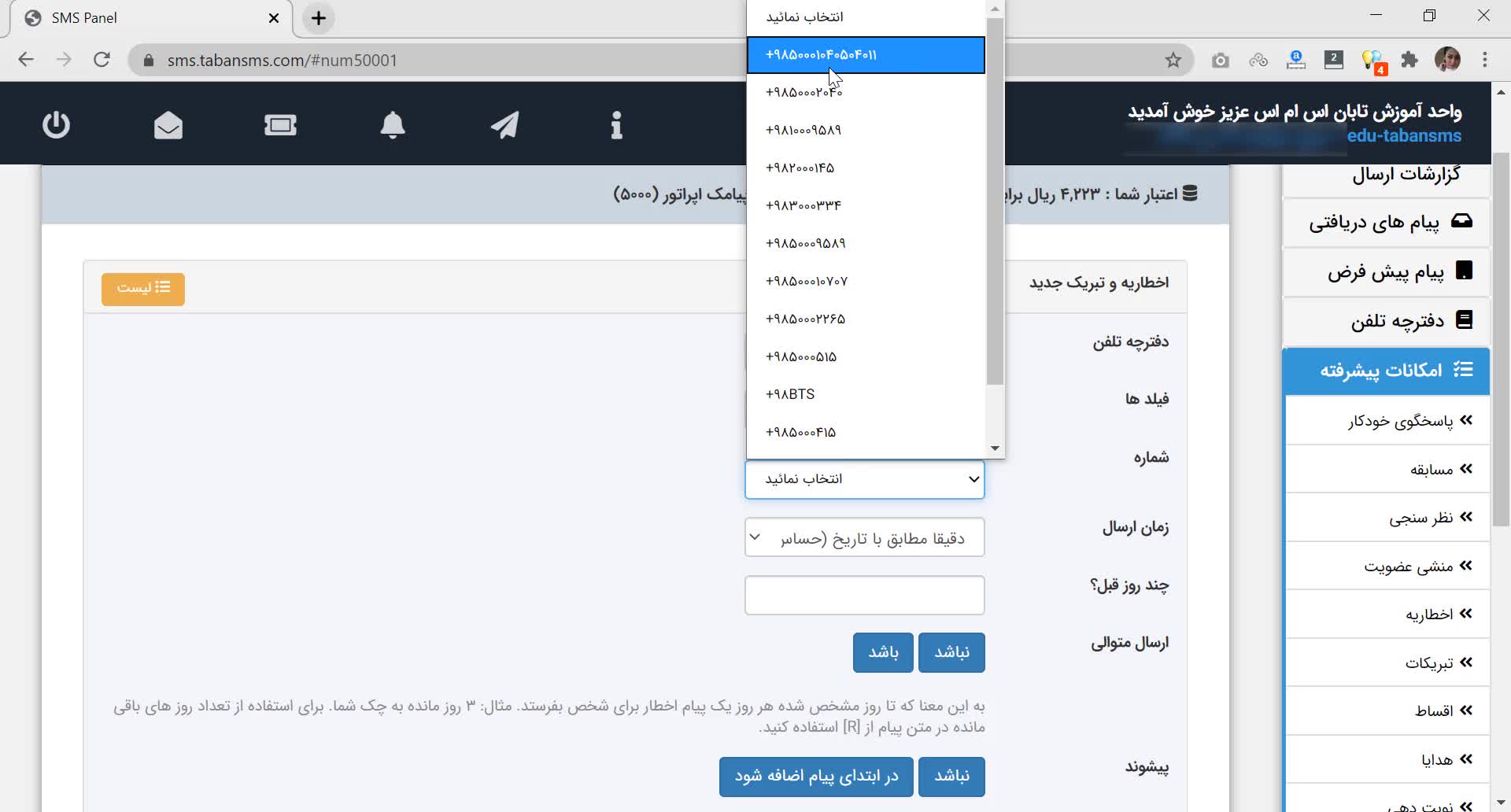
Task: Open دفترچه تلفن in sidebar
Action: [x=1387, y=321]
